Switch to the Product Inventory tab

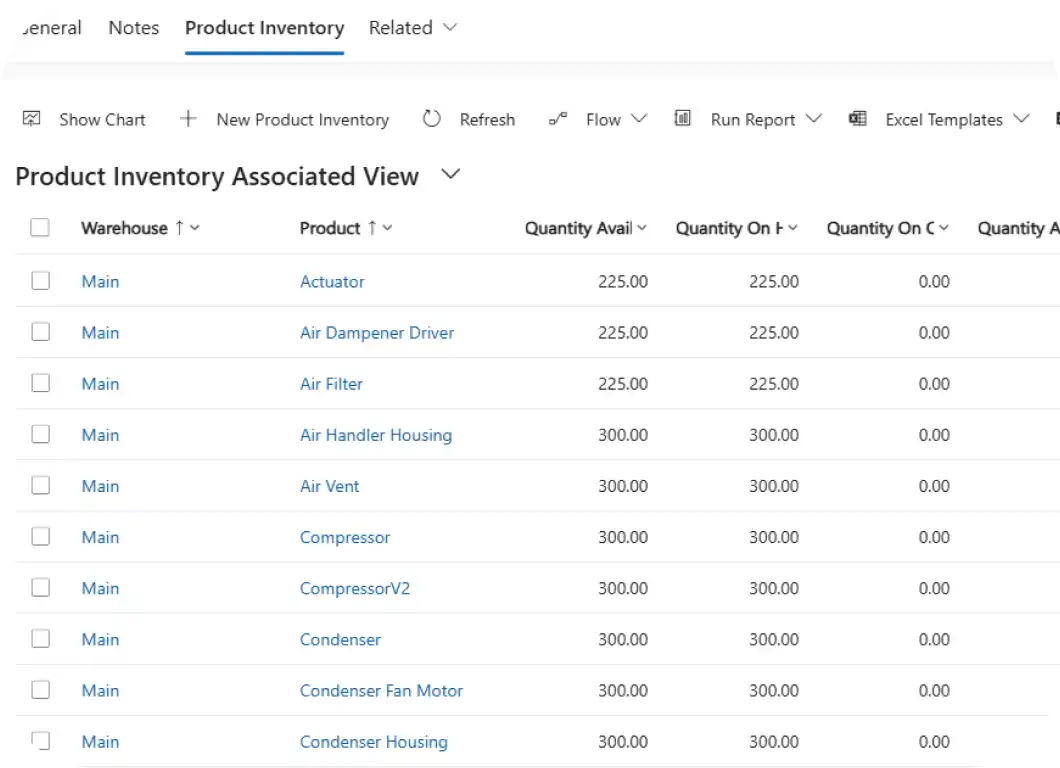[263, 28]
